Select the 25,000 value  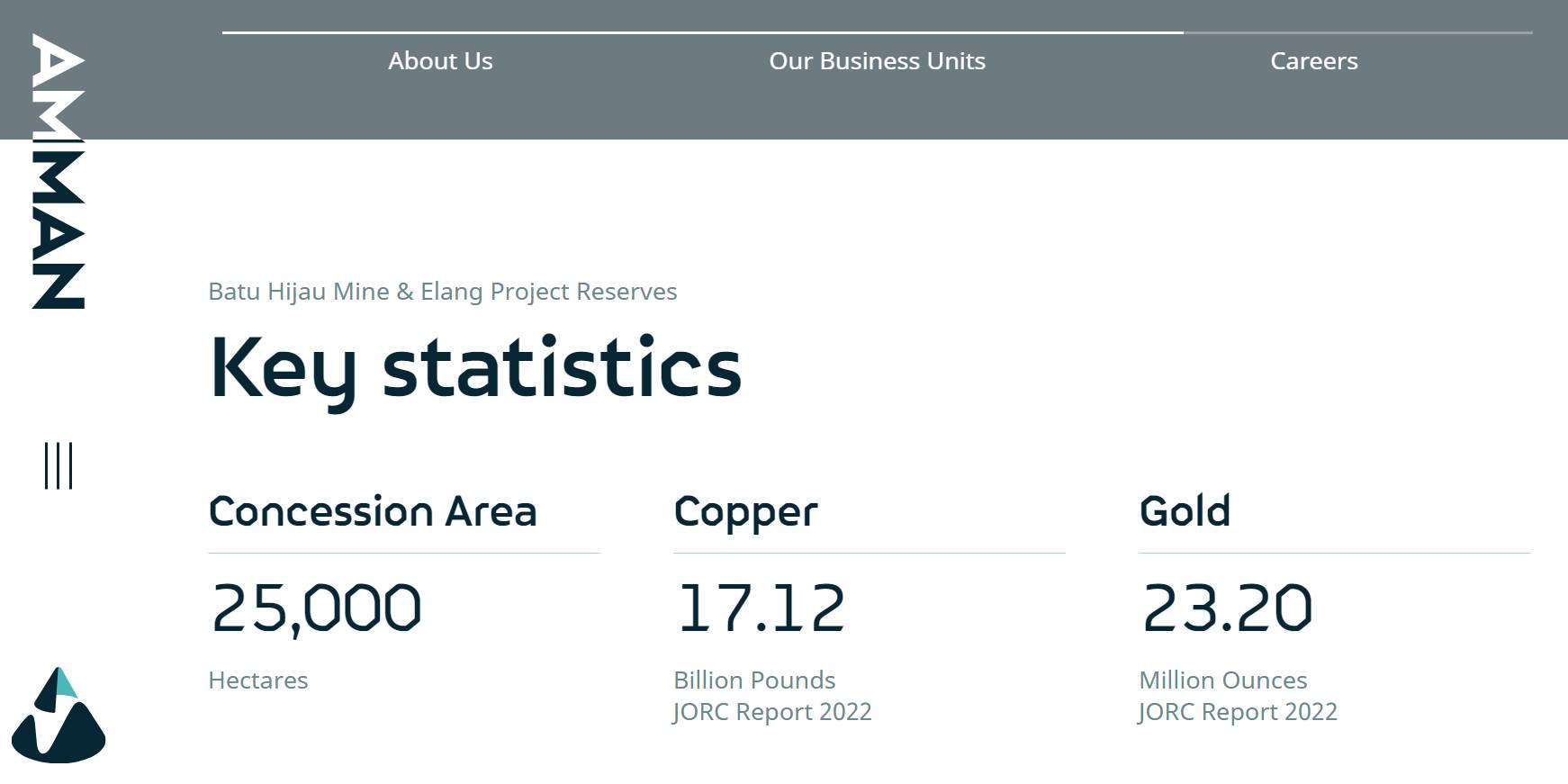pos(316,609)
